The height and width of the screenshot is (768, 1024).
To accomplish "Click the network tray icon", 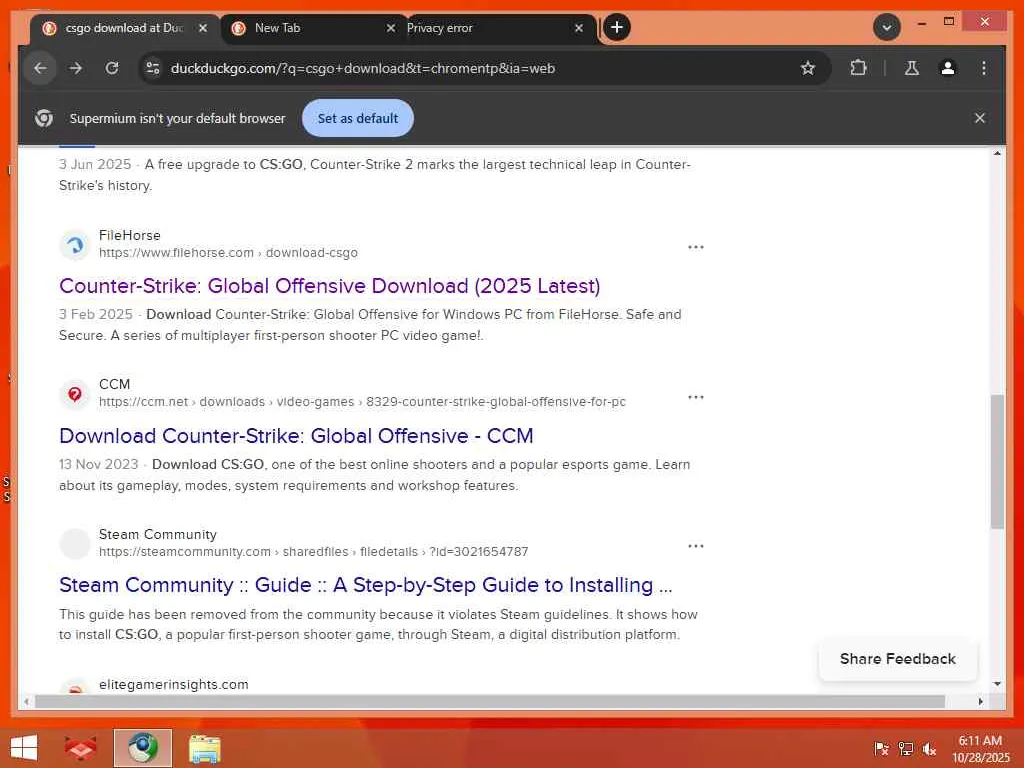I will [x=905, y=748].
